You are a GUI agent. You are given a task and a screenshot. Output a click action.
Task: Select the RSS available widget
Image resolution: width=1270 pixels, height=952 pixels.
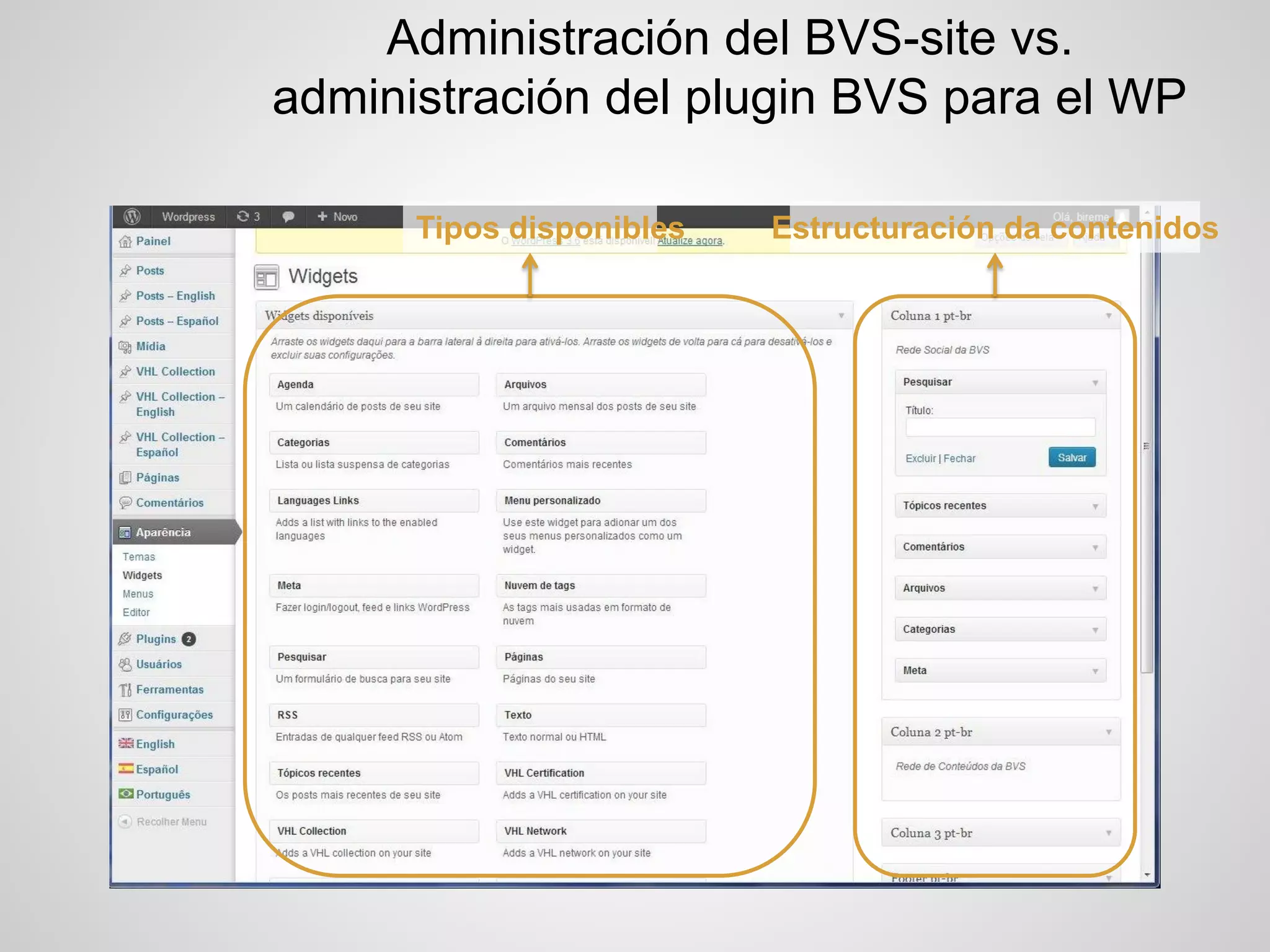(374, 715)
